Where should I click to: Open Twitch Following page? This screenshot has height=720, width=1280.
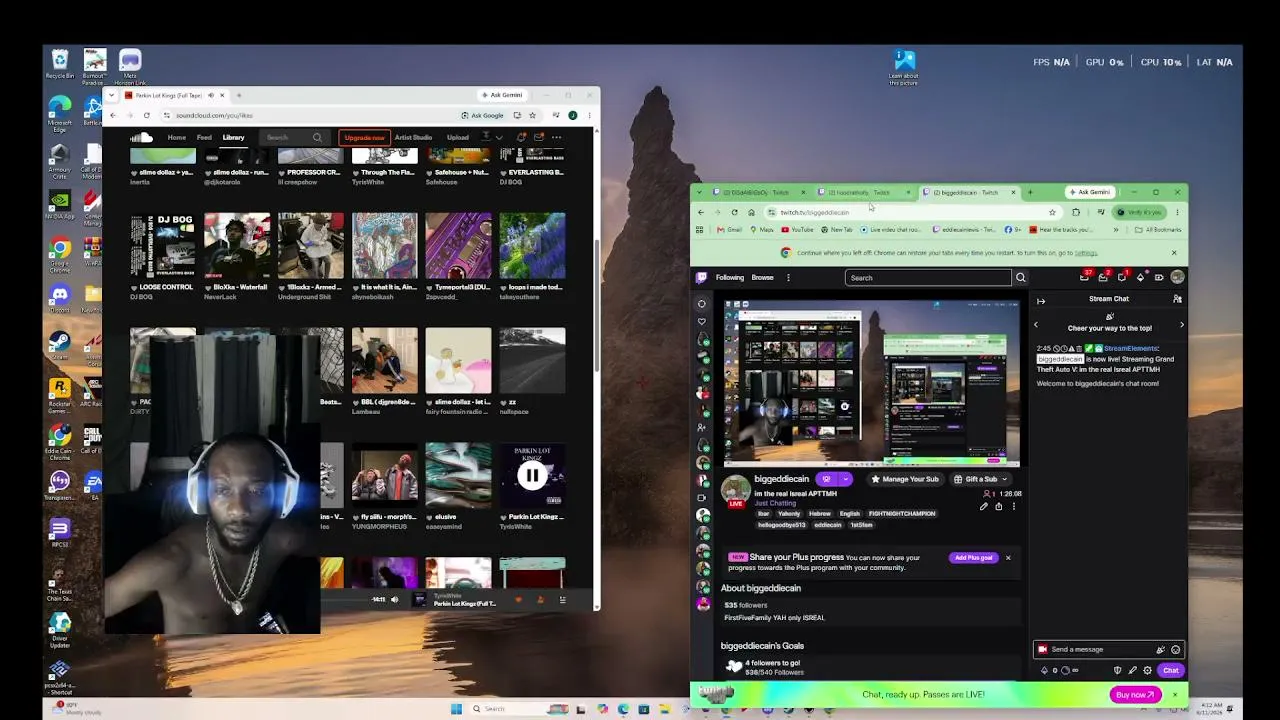pos(730,277)
